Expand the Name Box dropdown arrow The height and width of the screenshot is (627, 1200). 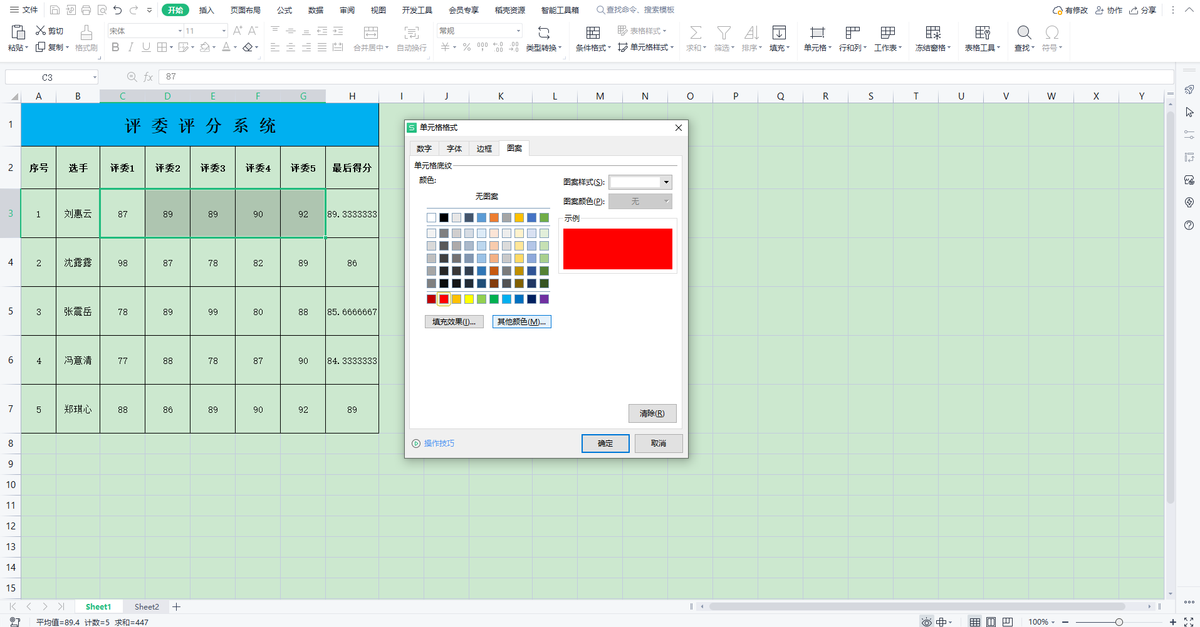95,77
